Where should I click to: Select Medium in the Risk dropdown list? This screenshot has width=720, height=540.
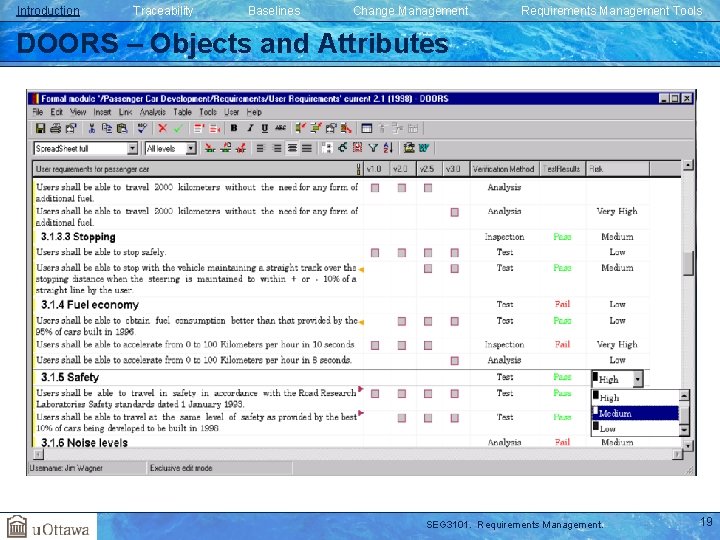tap(636, 413)
